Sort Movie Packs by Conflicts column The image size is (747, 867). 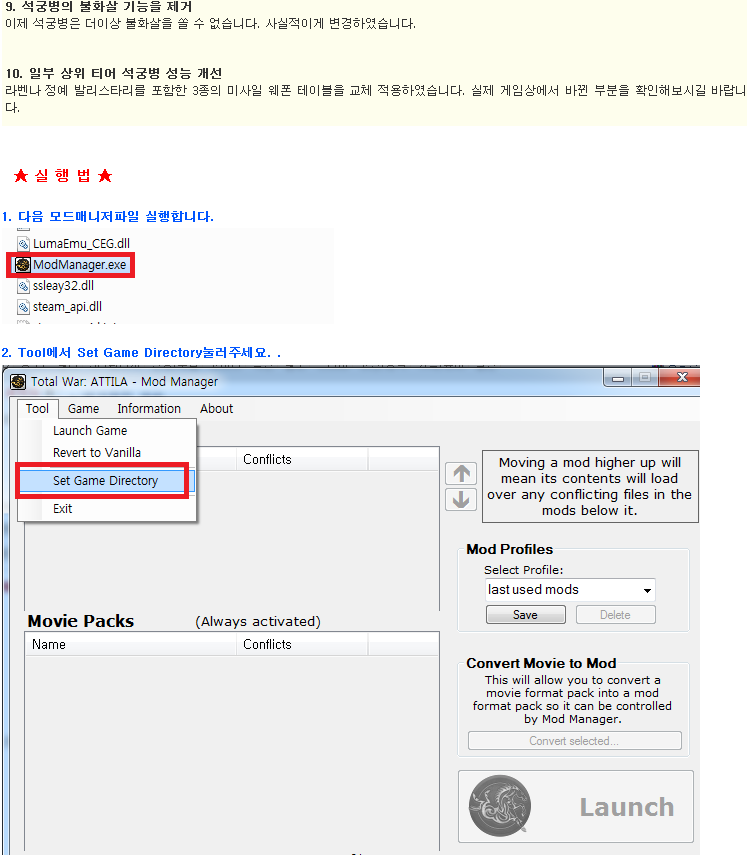pos(267,645)
